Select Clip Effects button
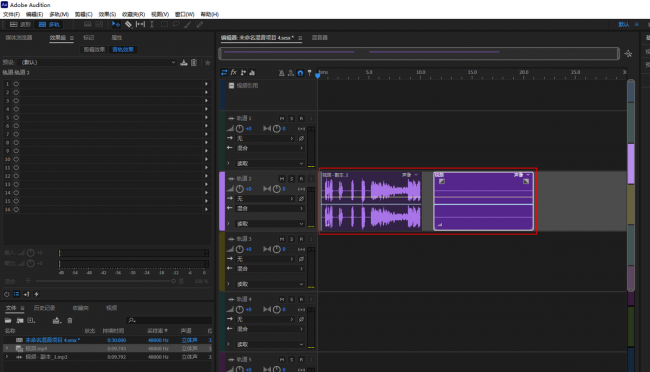This screenshot has height=372, width=650. [x=95, y=50]
